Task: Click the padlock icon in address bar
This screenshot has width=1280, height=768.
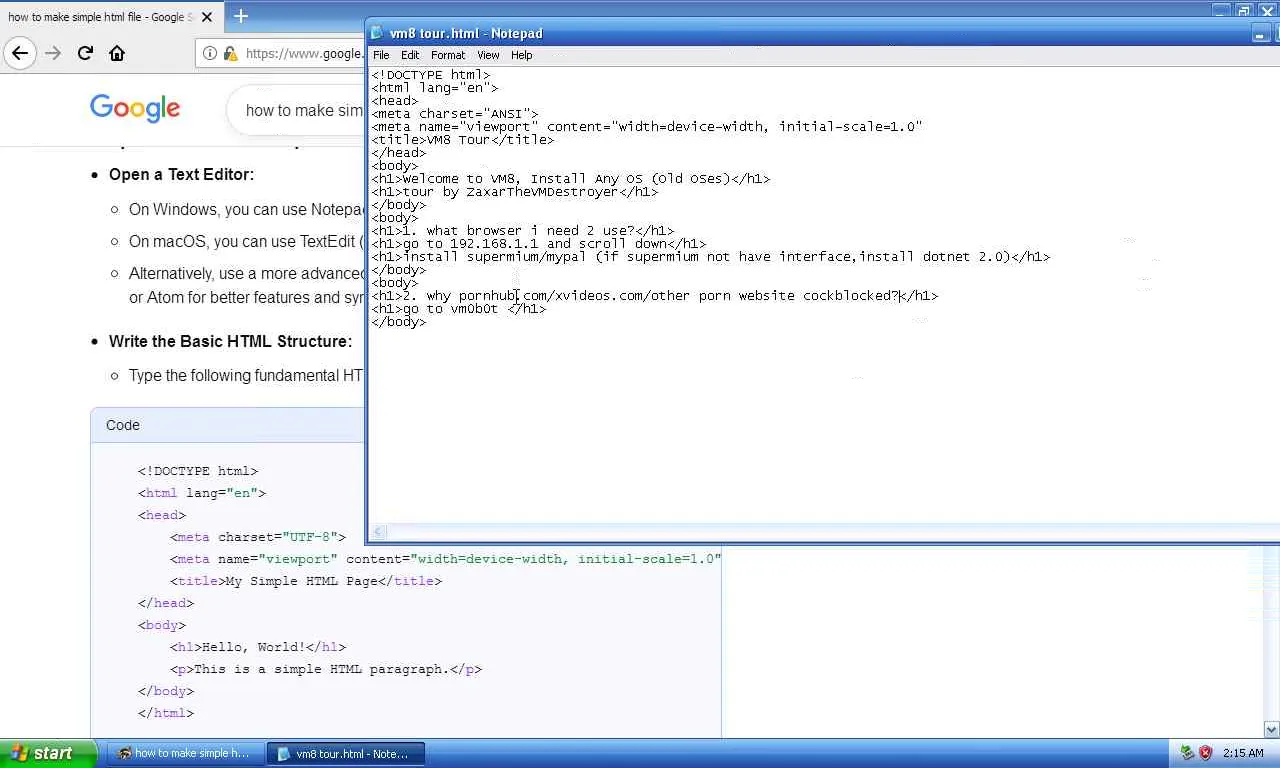Action: click(x=230, y=54)
